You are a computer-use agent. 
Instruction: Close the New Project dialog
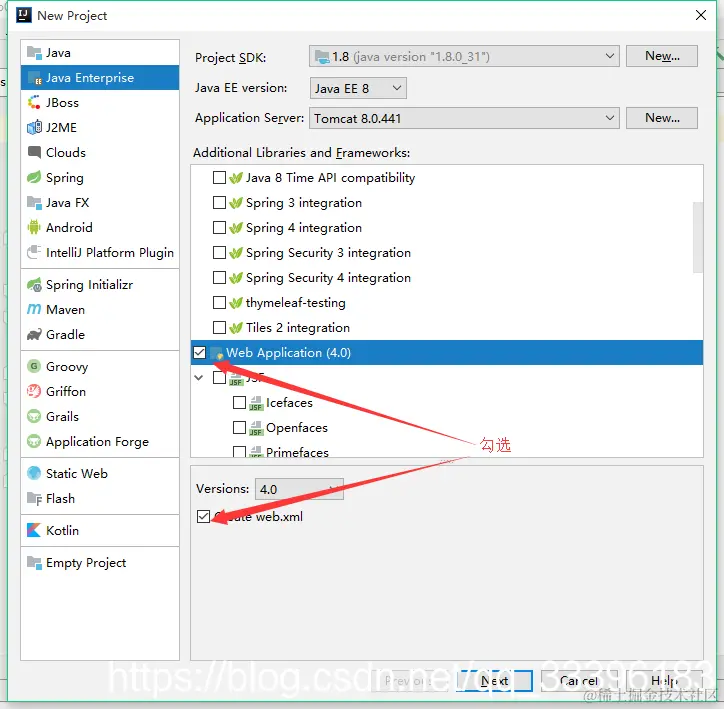tap(700, 15)
